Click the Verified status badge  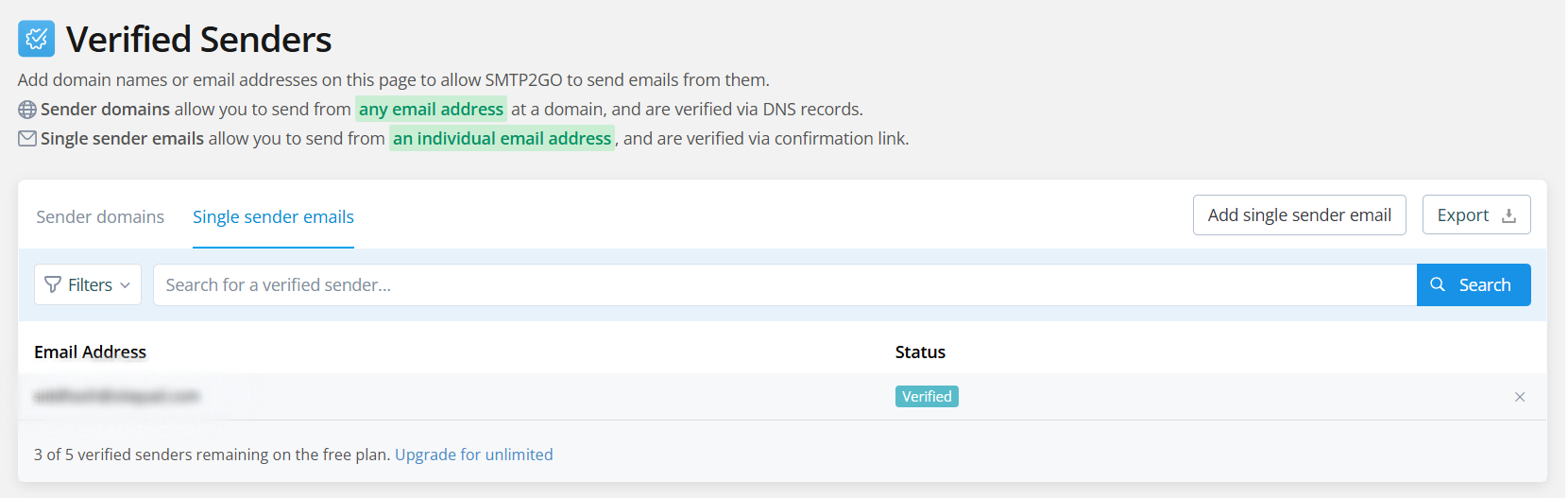point(927,397)
